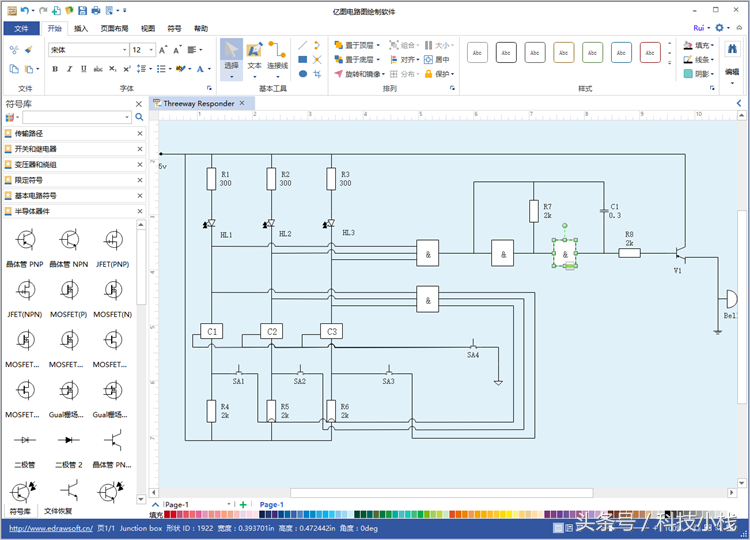Open the www.edrawsoft.cn link
The image size is (750, 540).
pos(51,529)
